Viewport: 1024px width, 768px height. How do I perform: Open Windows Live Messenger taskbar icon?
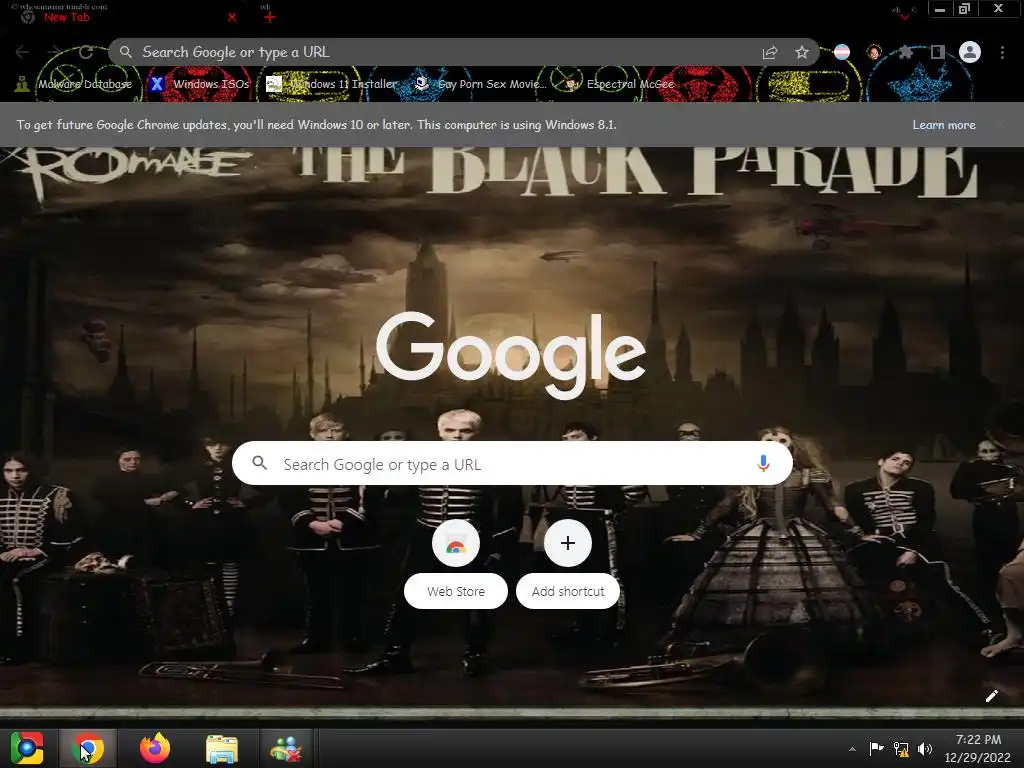(286, 749)
